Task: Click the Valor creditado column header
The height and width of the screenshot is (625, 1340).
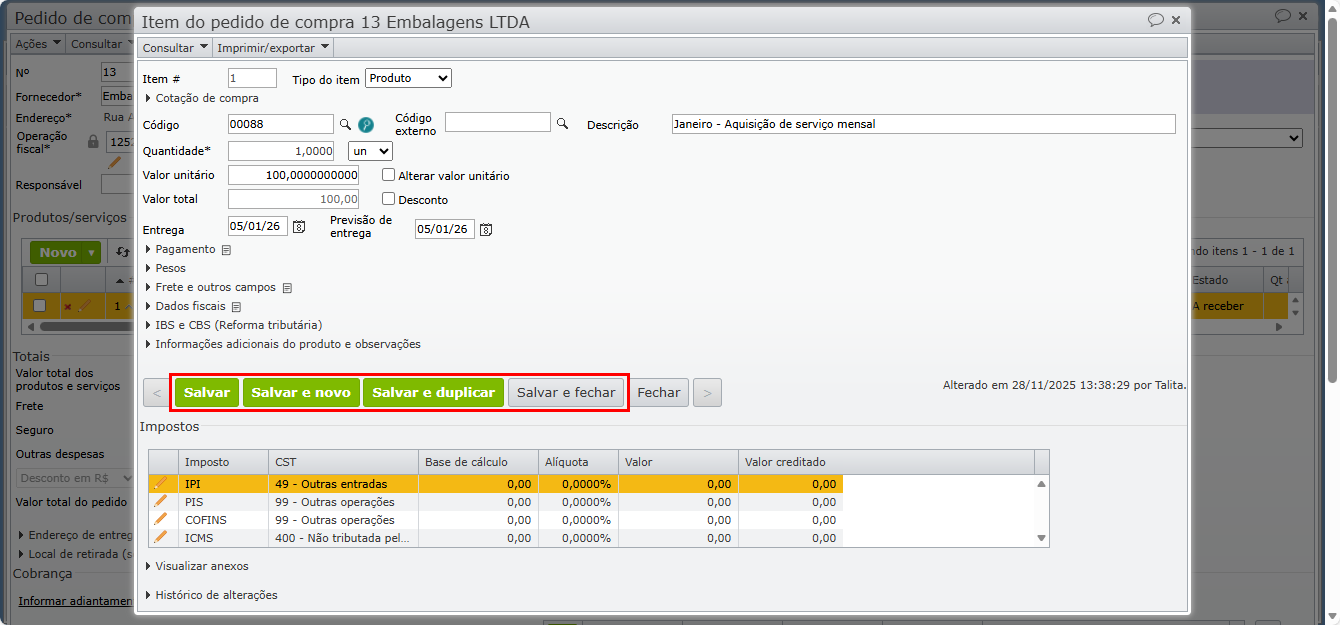Action: 886,462
